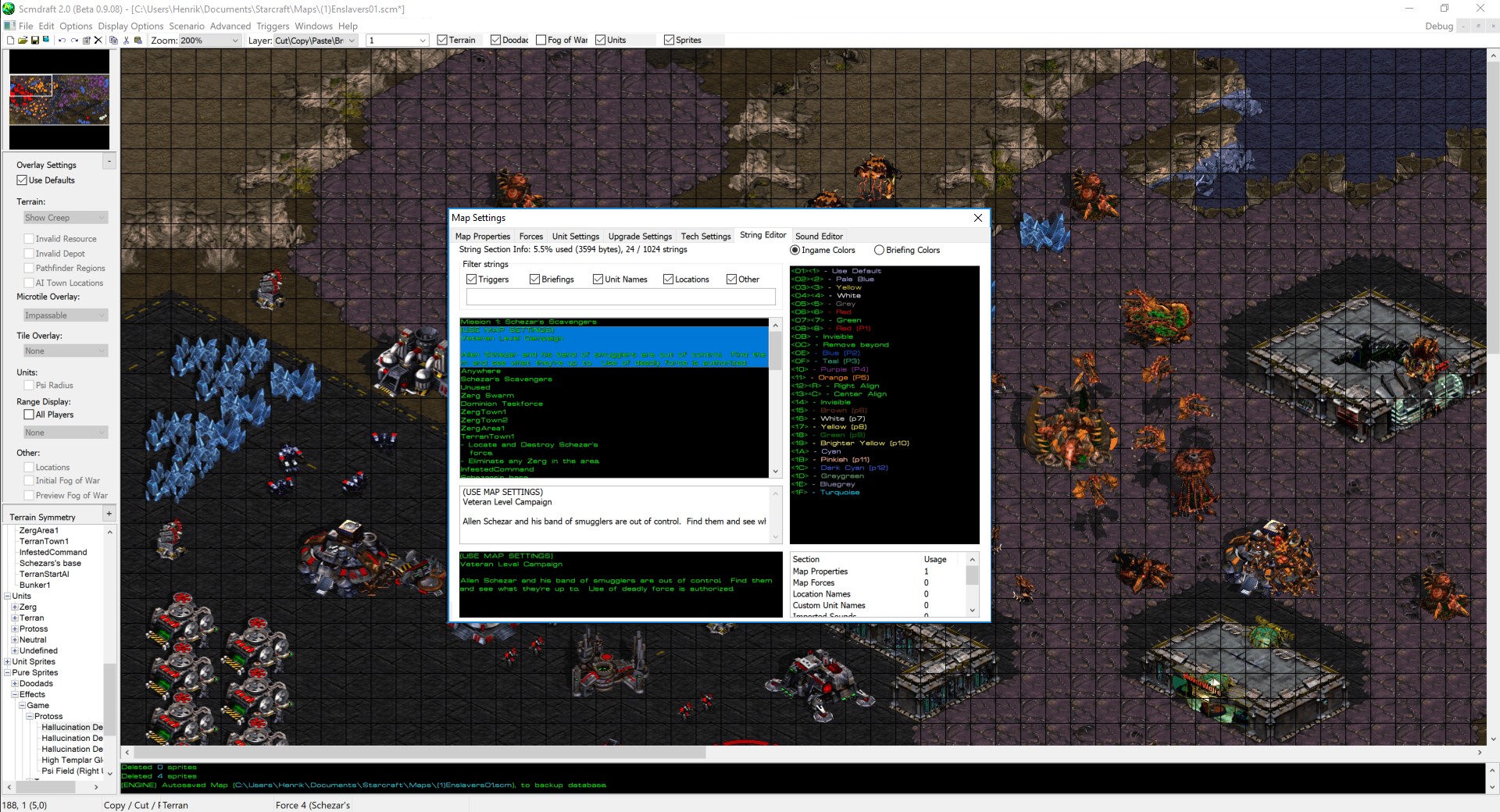Click the Save floppy disk icon
1500x812 pixels.
click(35, 40)
